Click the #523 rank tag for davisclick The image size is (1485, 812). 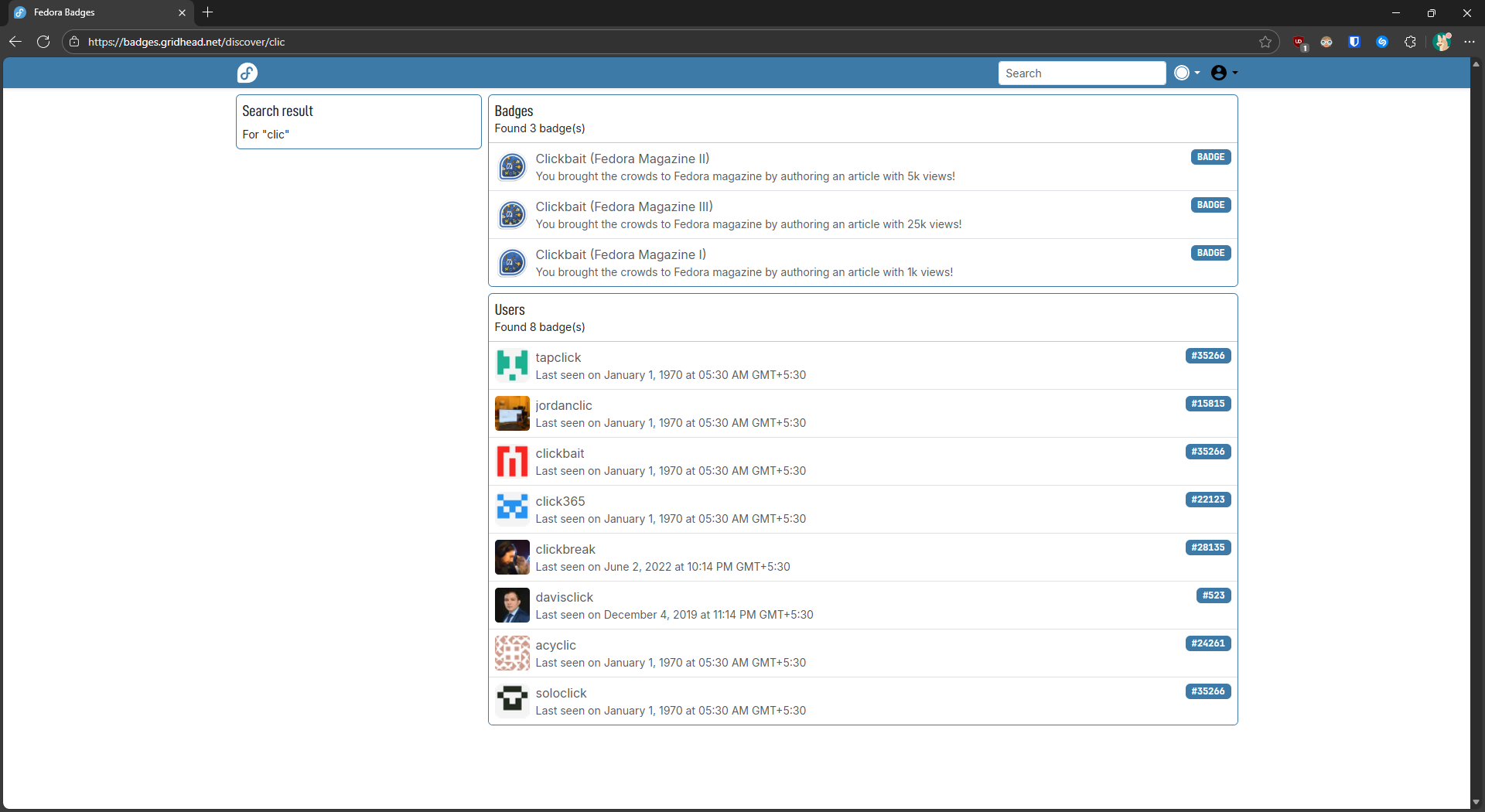click(x=1213, y=595)
